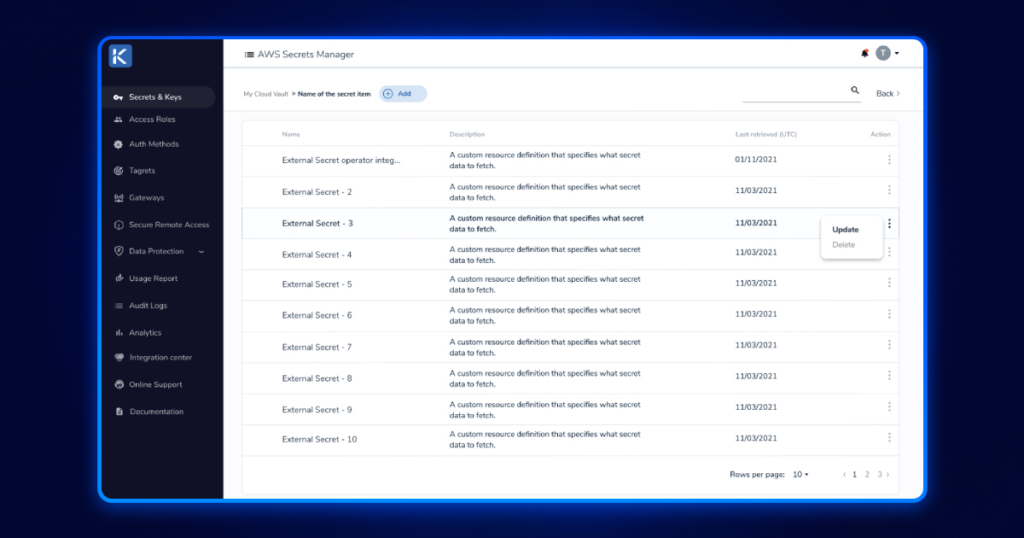
Task: Click the Description column header
Action: coord(467,134)
